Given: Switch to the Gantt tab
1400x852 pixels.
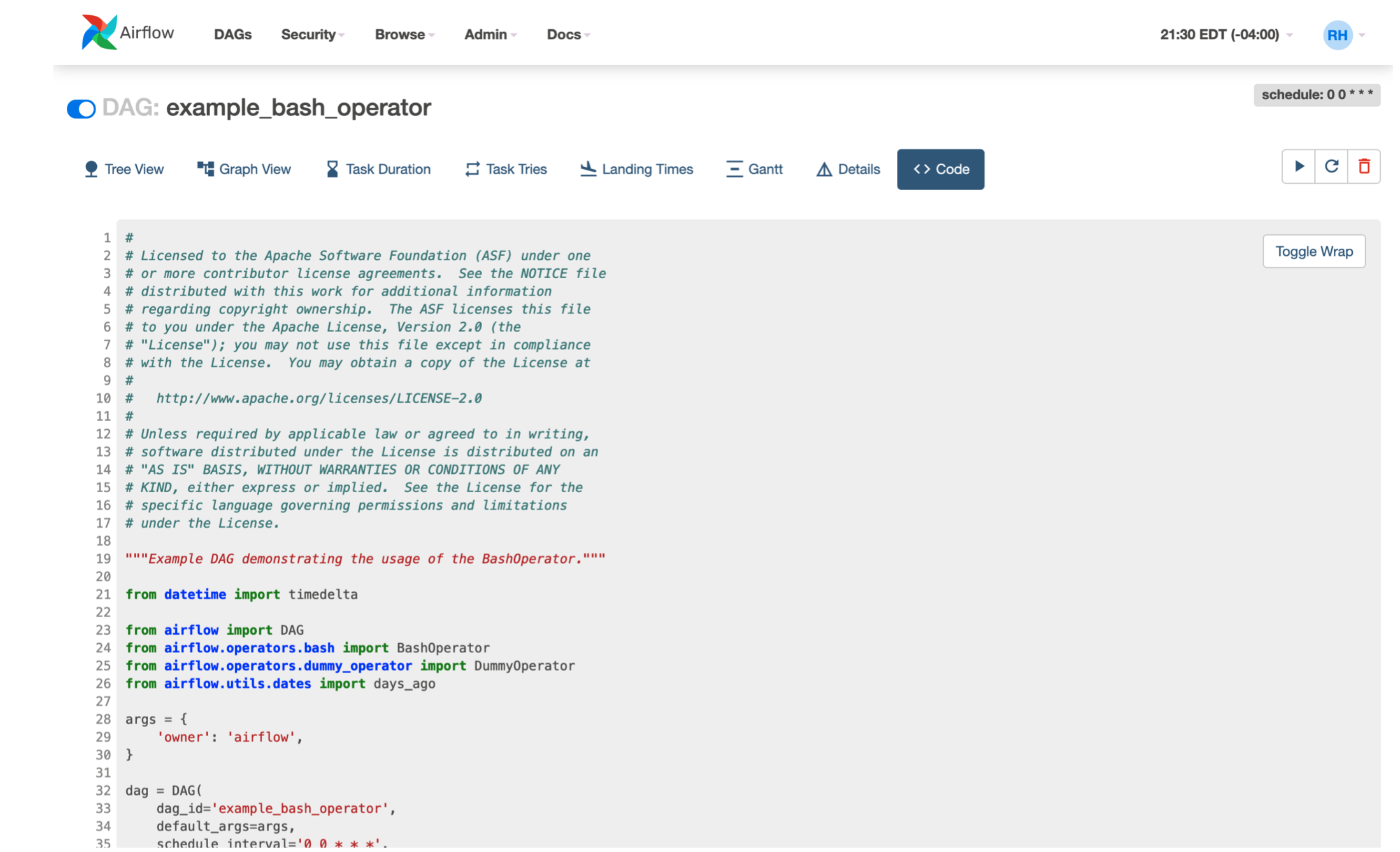Looking at the screenshot, I should (754, 169).
